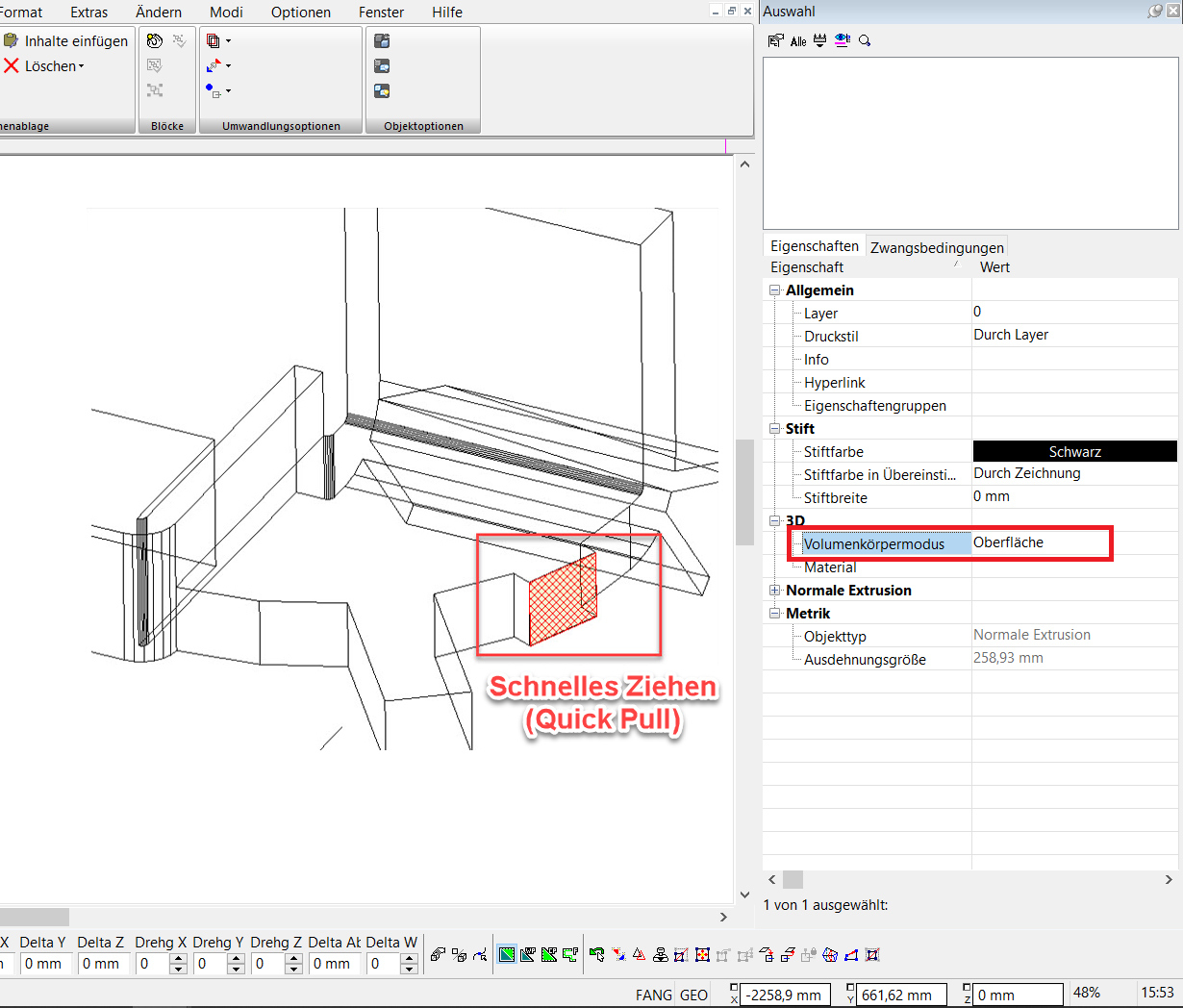
Task: Open the Modi menu
Action: (x=226, y=12)
